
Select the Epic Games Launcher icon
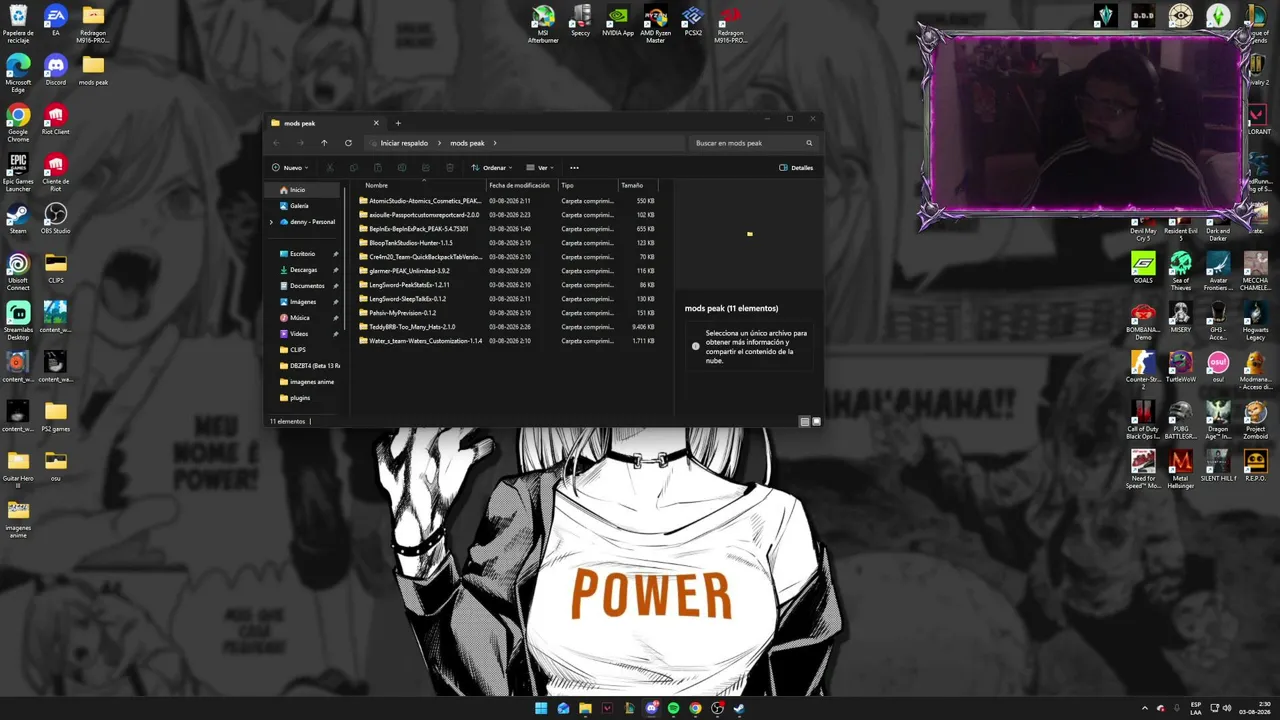click(x=18, y=173)
